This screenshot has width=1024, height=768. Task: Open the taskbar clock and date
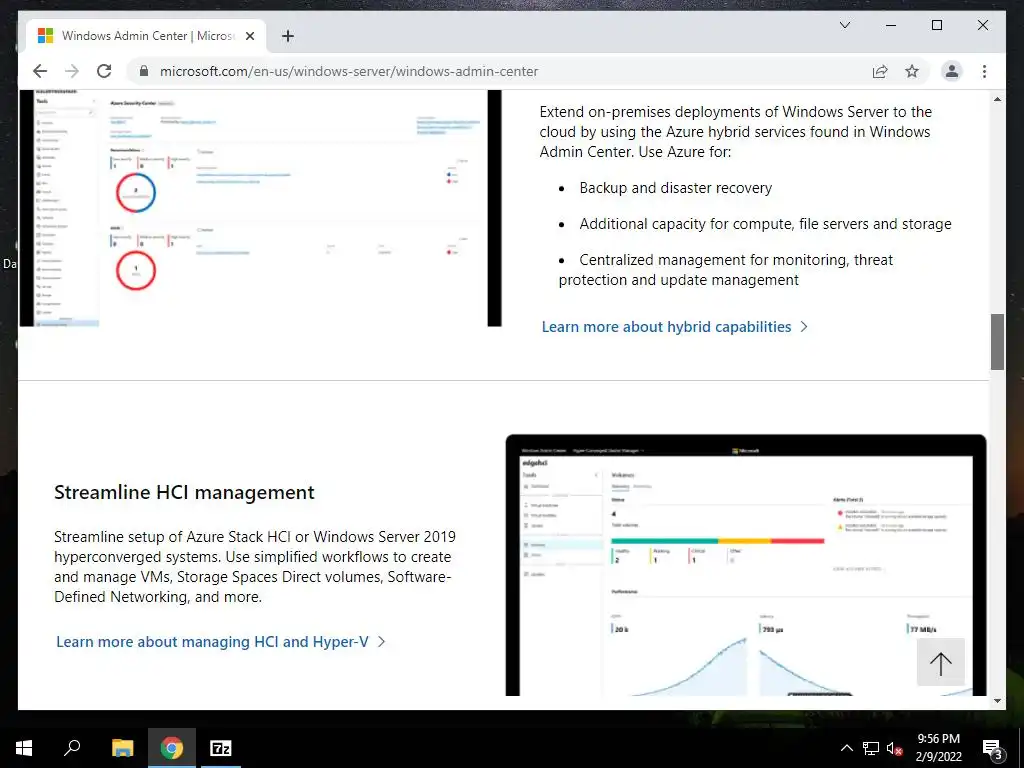pyautogui.click(x=938, y=748)
